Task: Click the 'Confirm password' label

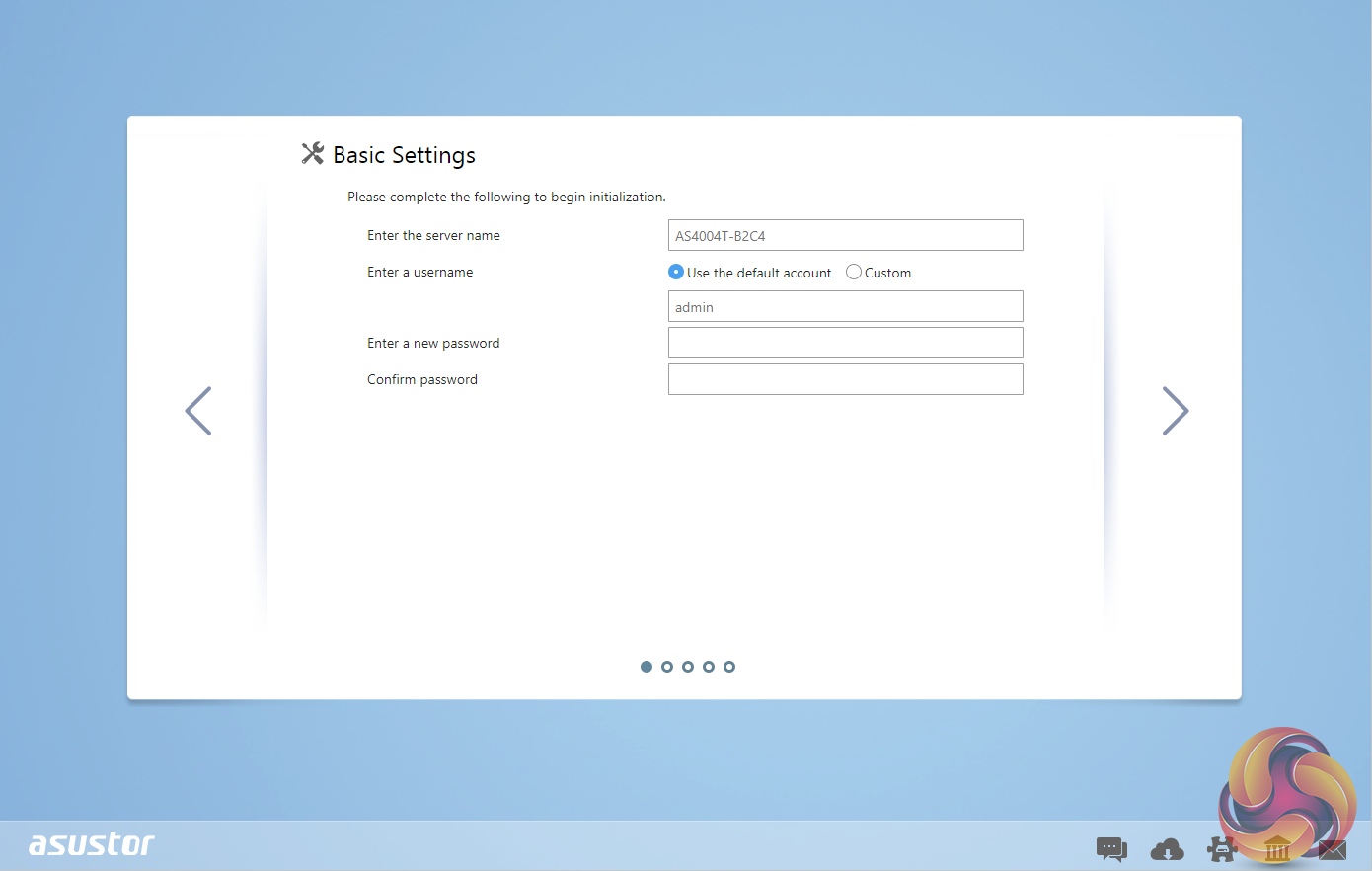Action: [x=422, y=379]
